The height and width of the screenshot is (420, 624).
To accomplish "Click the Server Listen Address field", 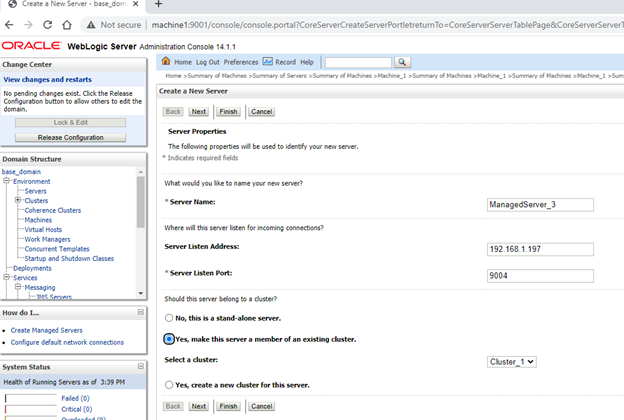I will [x=540, y=249].
